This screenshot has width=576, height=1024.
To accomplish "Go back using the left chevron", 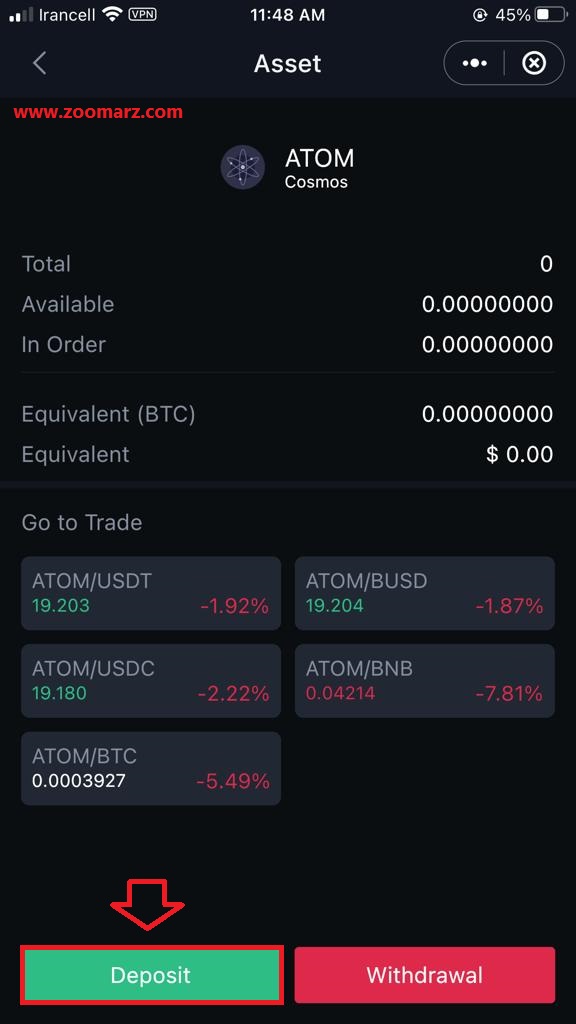I will (x=39, y=63).
